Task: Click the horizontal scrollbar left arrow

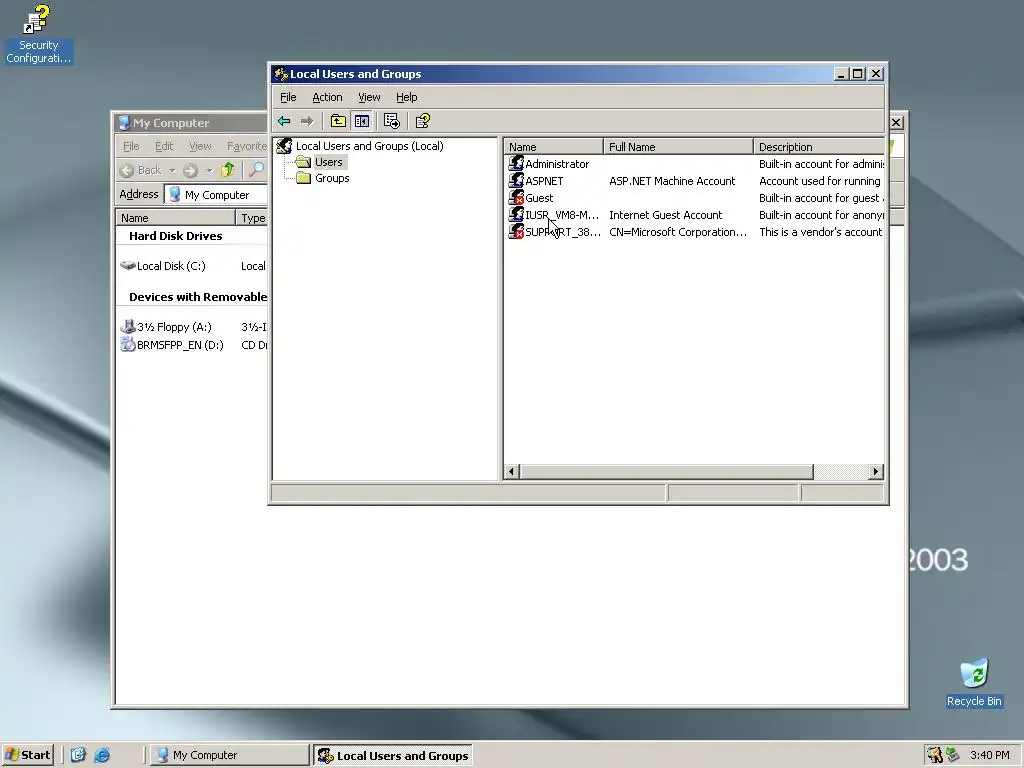Action: click(x=511, y=472)
